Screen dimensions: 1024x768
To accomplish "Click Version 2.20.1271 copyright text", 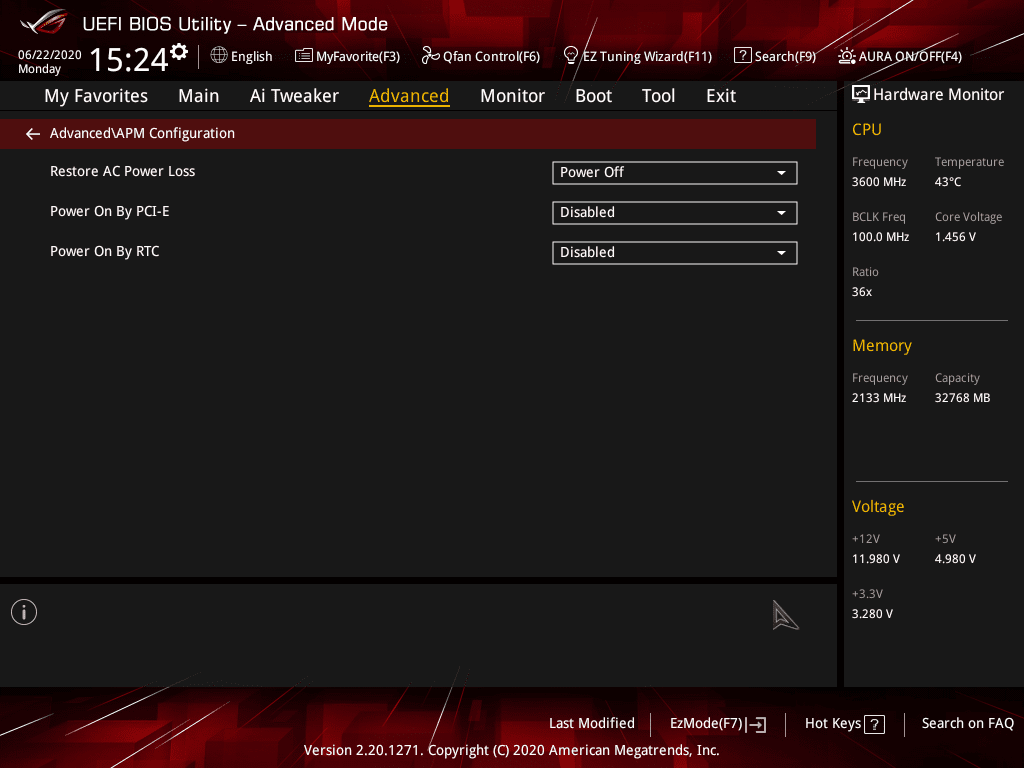I will click(511, 750).
